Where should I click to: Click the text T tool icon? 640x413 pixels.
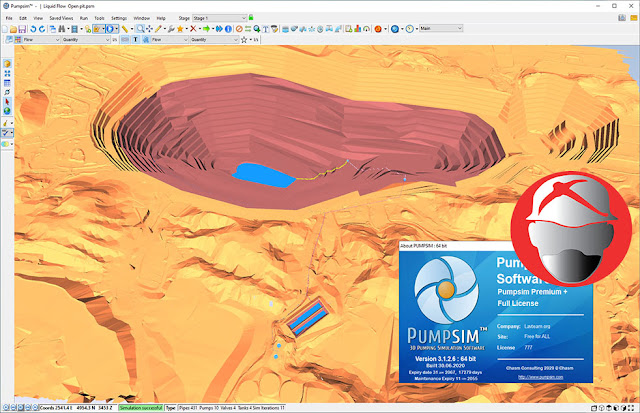click(266, 29)
